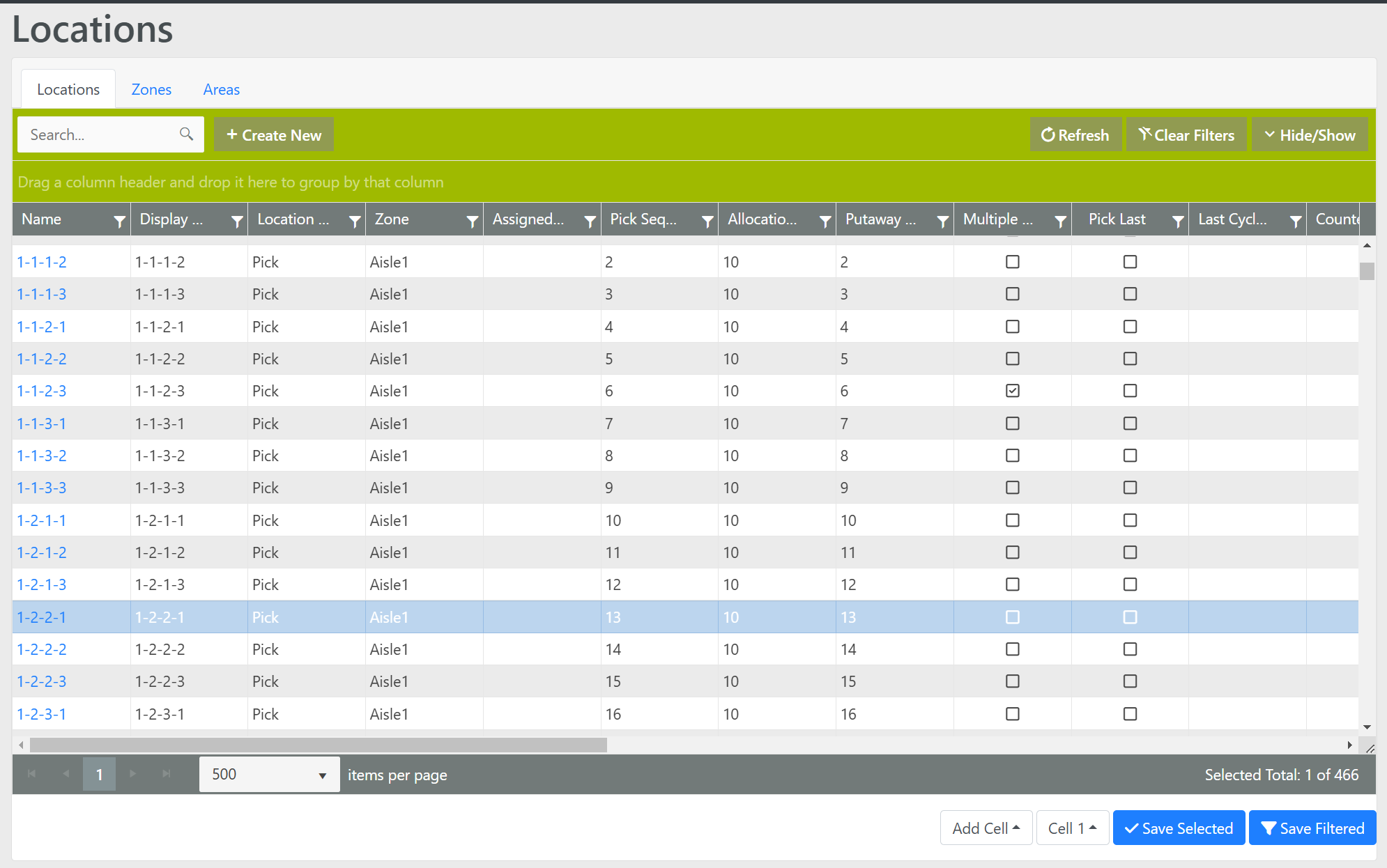The height and width of the screenshot is (868, 1387).
Task: Tick Multiple checkbox for row 1-2-2-2
Action: pyautogui.click(x=1012, y=649)
